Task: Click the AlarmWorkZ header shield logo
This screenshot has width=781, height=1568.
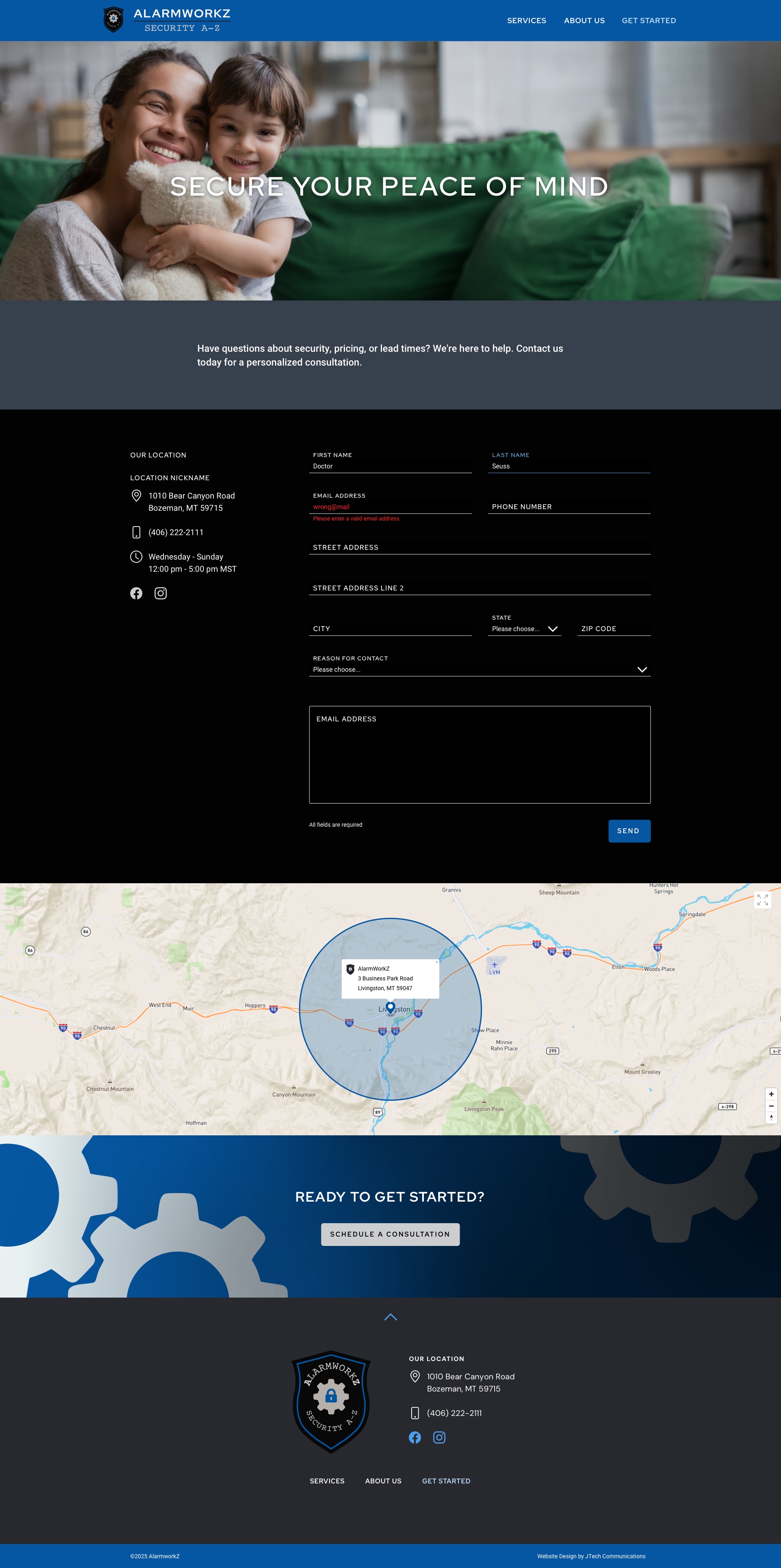Action: coord(114,20)
